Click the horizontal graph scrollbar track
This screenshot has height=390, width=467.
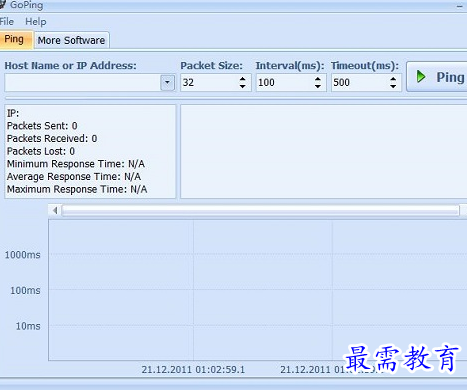point(261,210)
